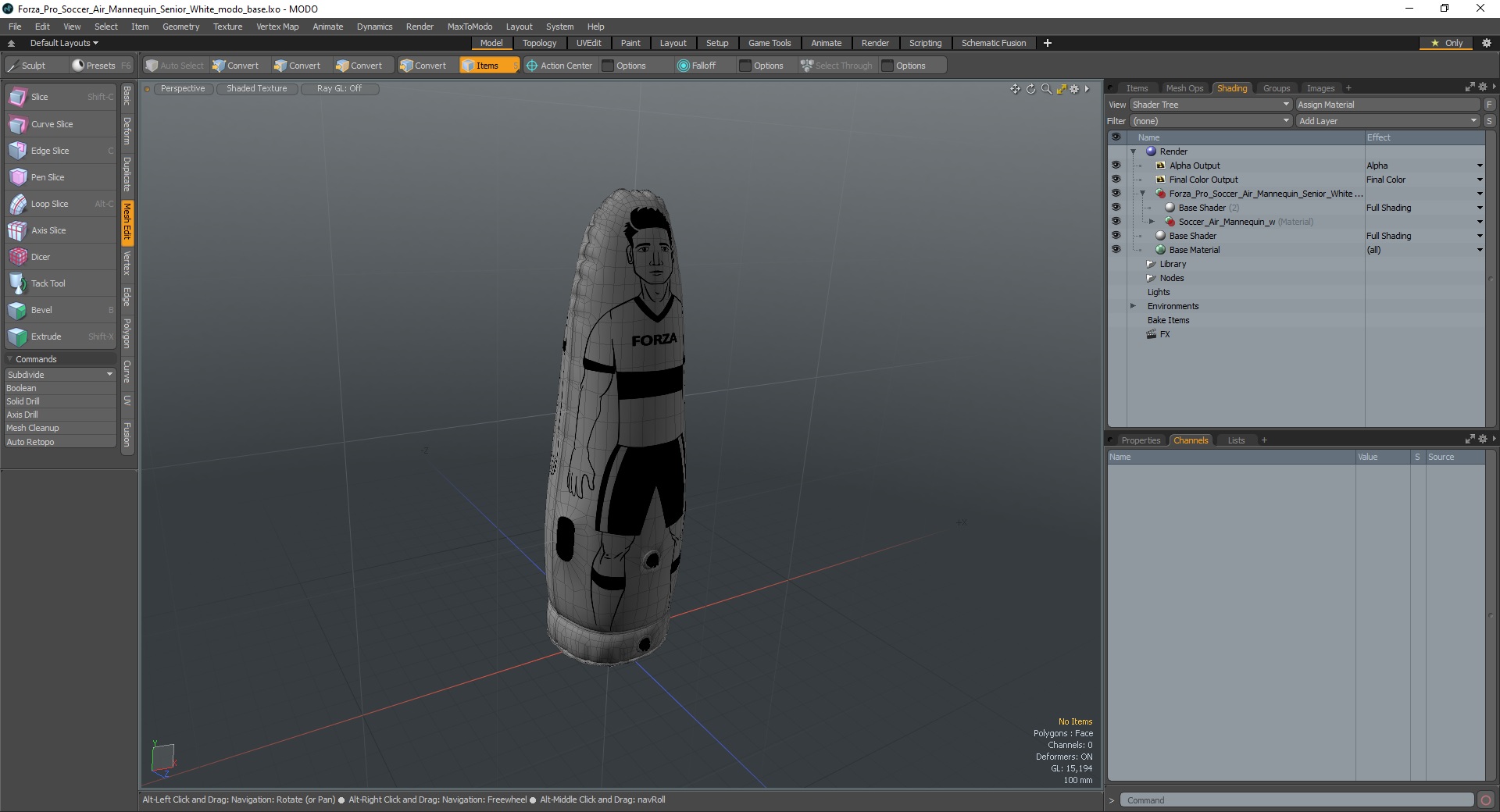
Task: Open the Add Layer dropdown
Action: pyautogui.click(x=1387, y=121)
